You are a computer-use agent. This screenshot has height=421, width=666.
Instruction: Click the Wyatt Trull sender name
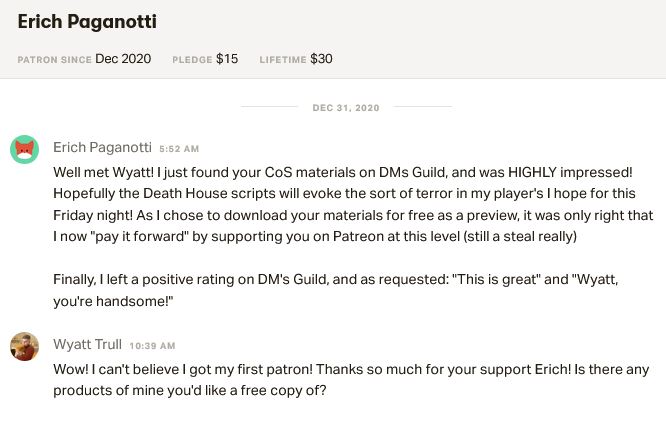tap(88, 345)
